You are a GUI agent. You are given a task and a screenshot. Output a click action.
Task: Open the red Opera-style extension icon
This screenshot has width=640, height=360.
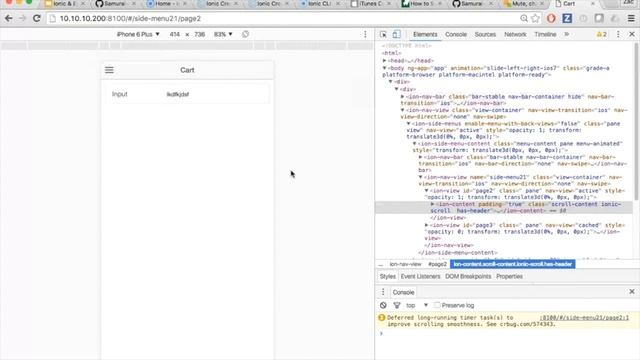pos(551,18)
